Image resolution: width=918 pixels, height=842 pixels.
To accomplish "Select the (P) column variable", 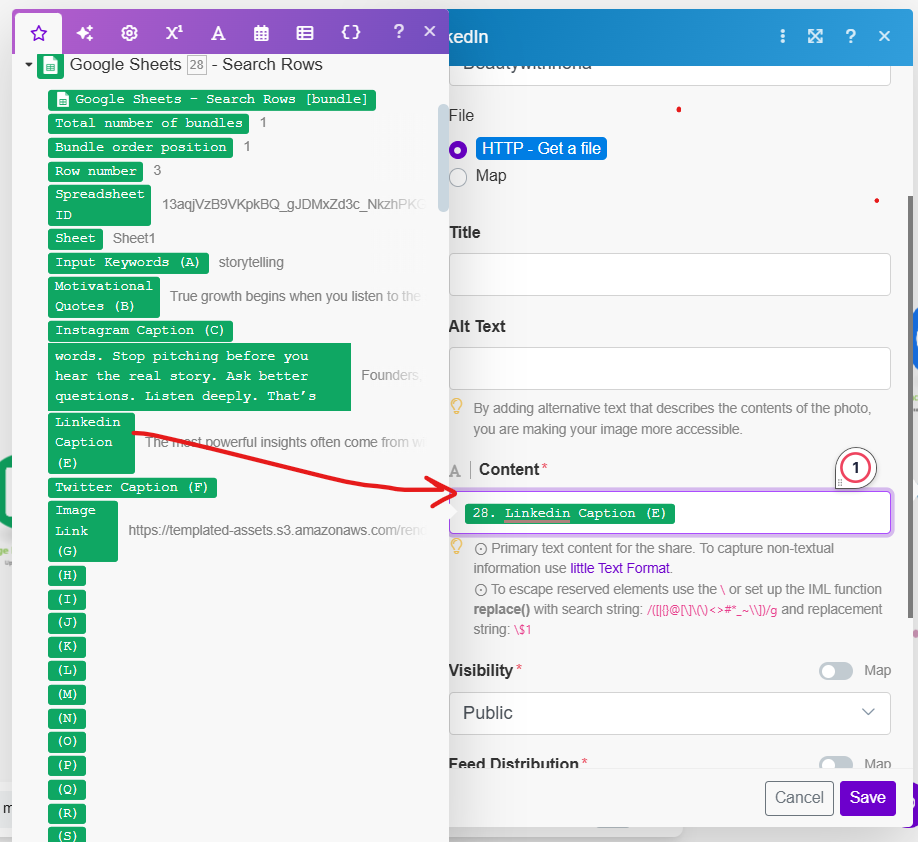I will [x=67, y=766].
